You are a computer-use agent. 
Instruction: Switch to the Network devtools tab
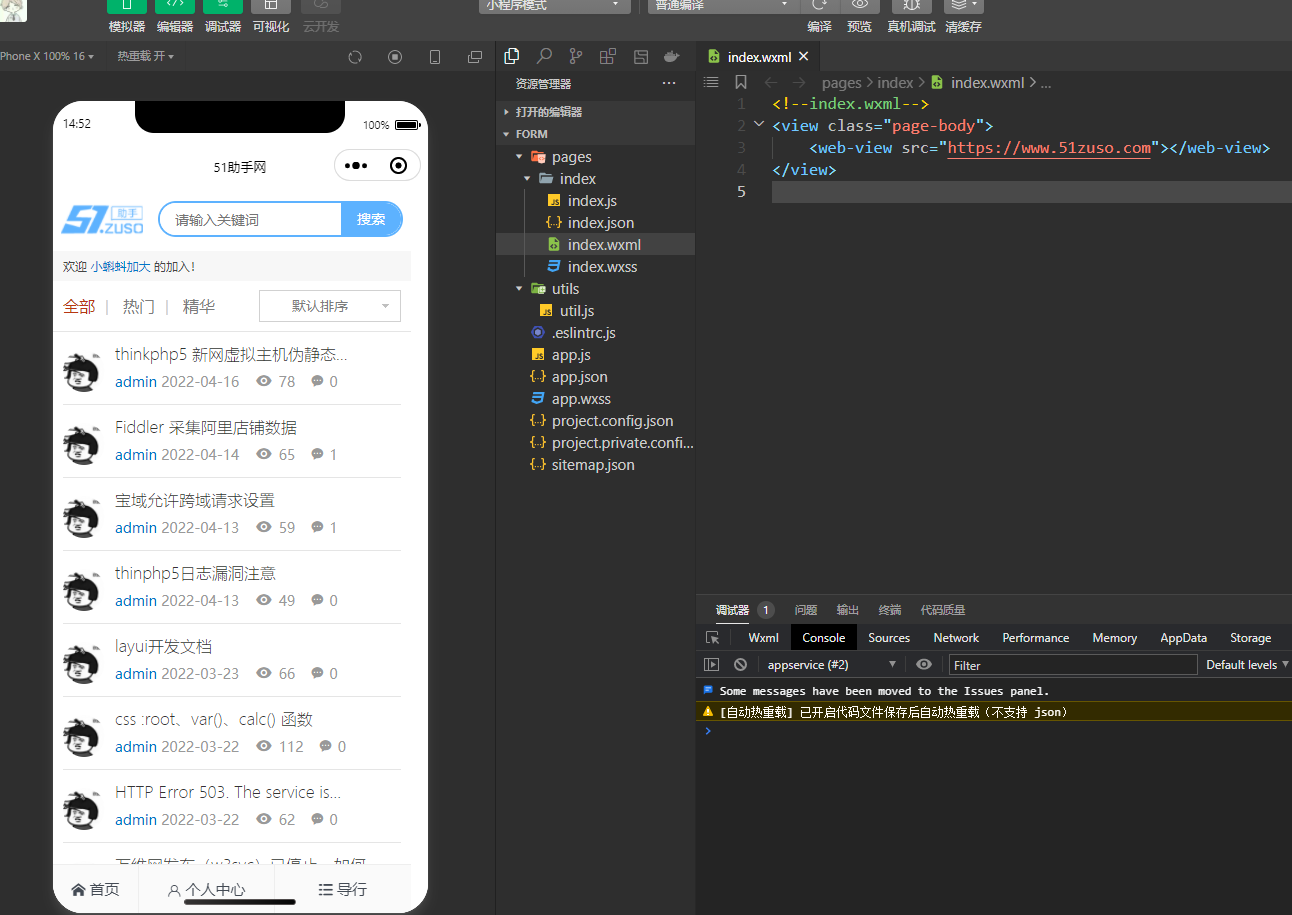coord(956,637)
